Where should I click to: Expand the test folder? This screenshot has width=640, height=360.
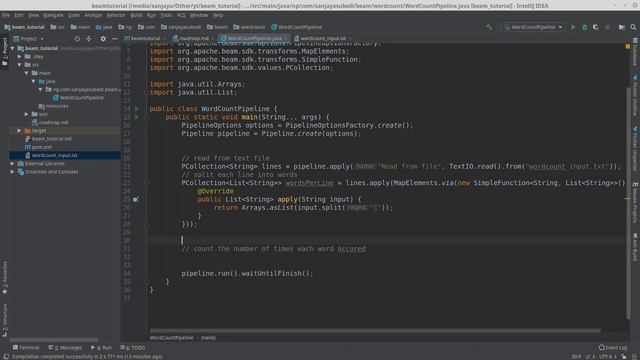tap(27, 114)
